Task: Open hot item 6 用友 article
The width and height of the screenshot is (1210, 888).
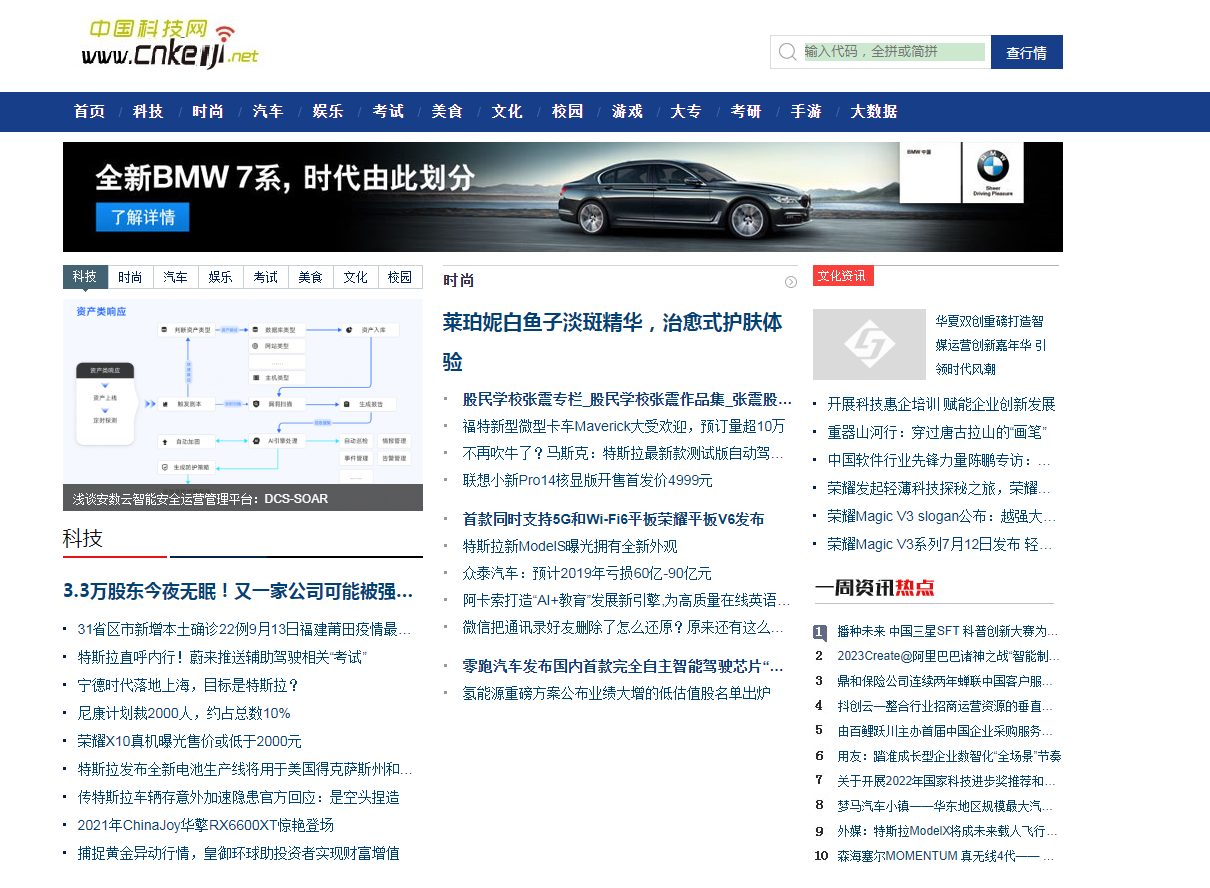Action: pyautogui.click(x=949, y=756)
